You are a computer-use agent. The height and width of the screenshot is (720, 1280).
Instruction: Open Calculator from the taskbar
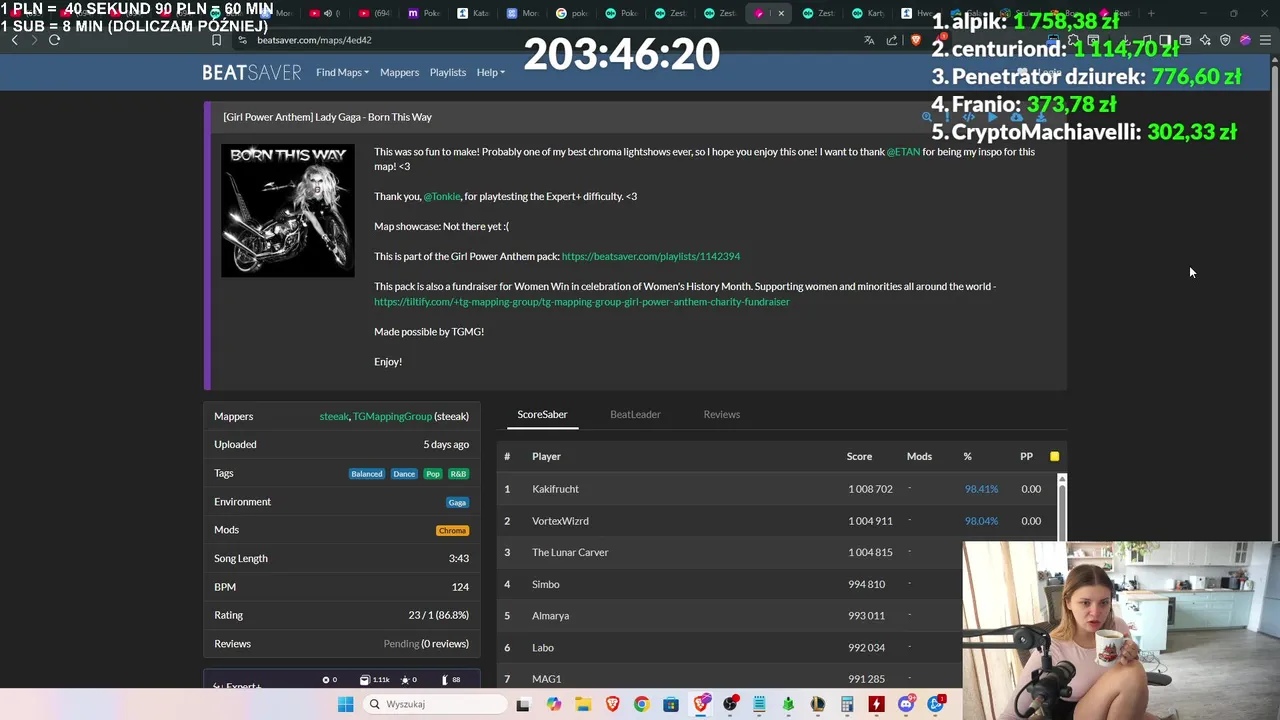(x=847, y=704)
